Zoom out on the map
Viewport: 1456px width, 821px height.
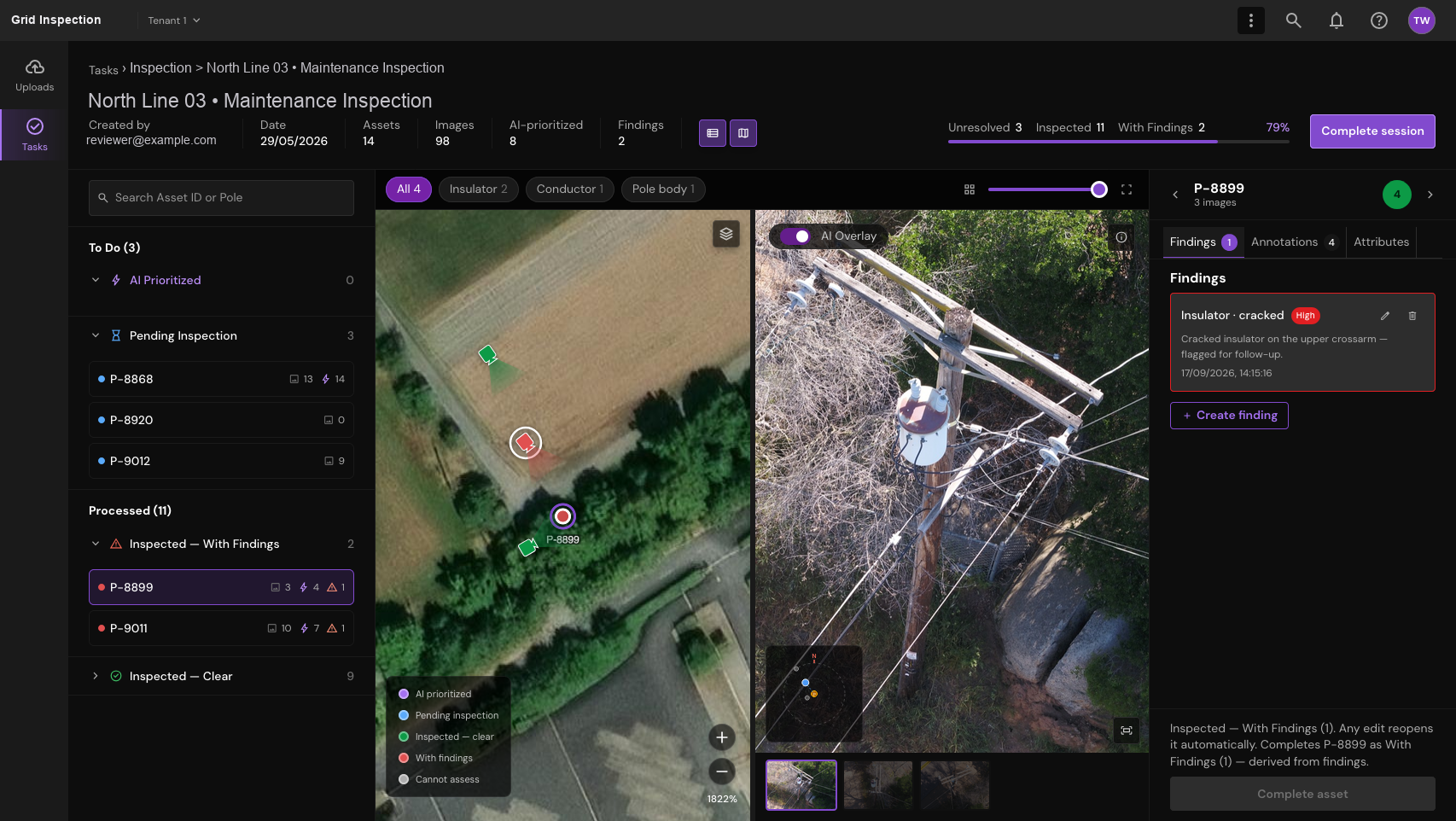point(722,772)
